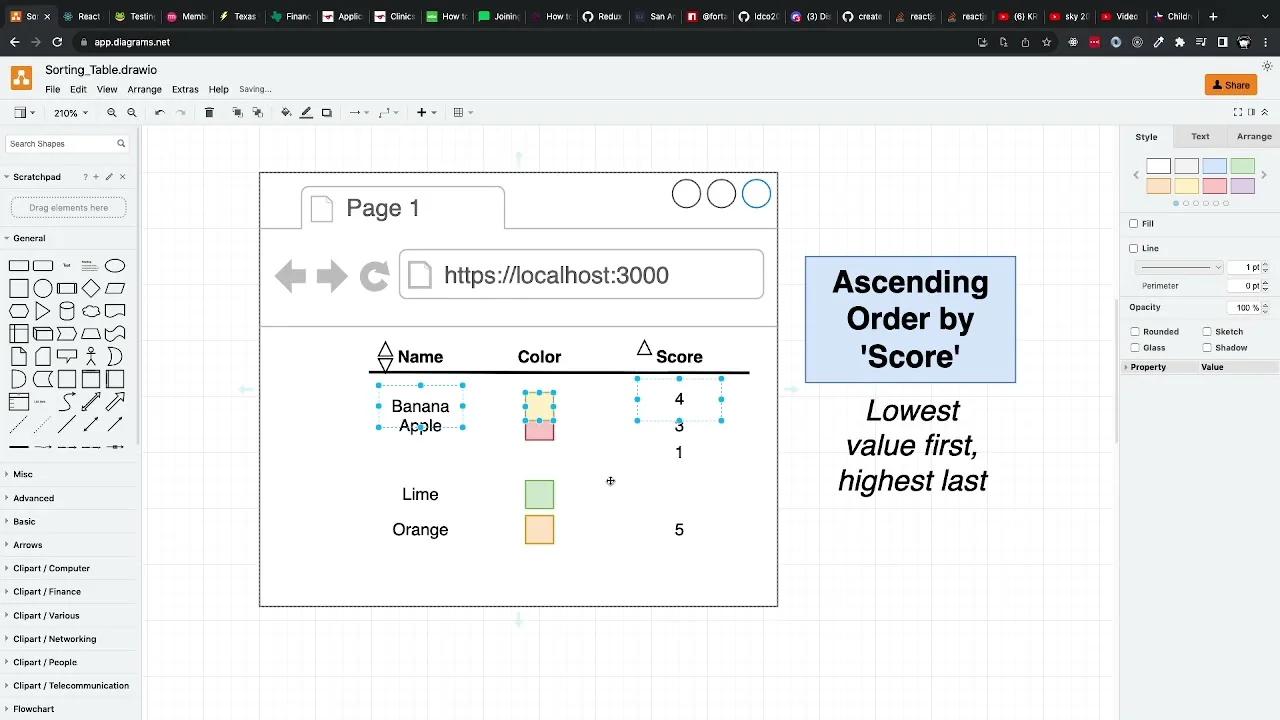Enable the Fill checkbox in Style panel
1280x720 pixels.
click(1132, 223)
